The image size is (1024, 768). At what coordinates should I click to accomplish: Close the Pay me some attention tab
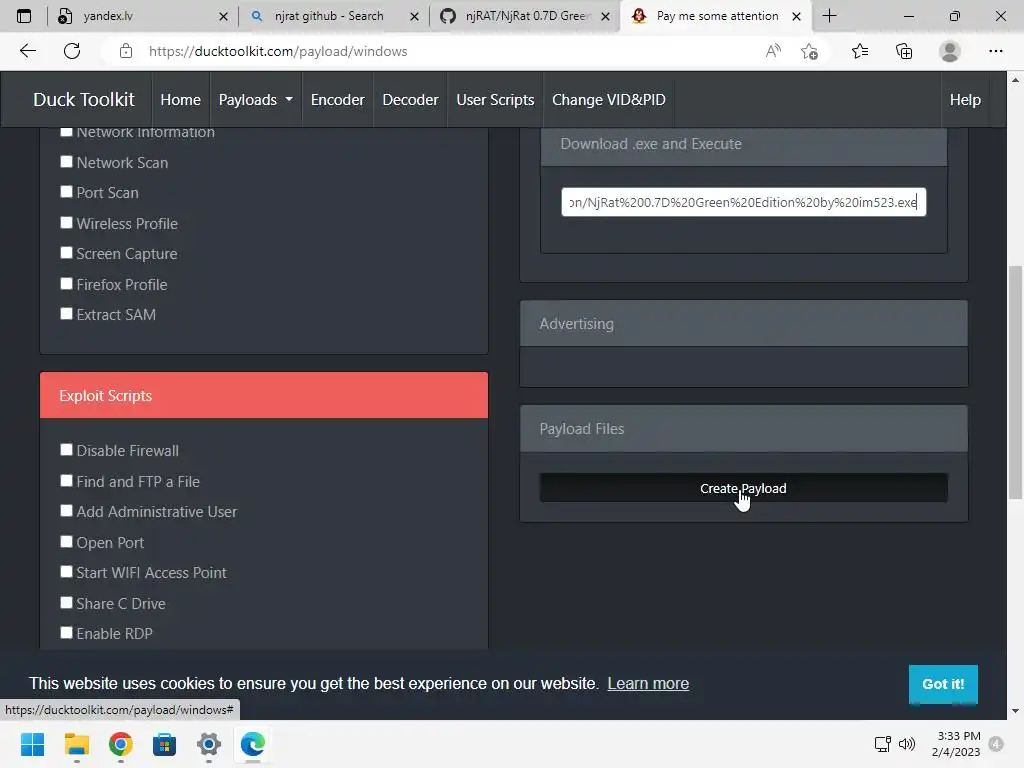tap(796, 16)
